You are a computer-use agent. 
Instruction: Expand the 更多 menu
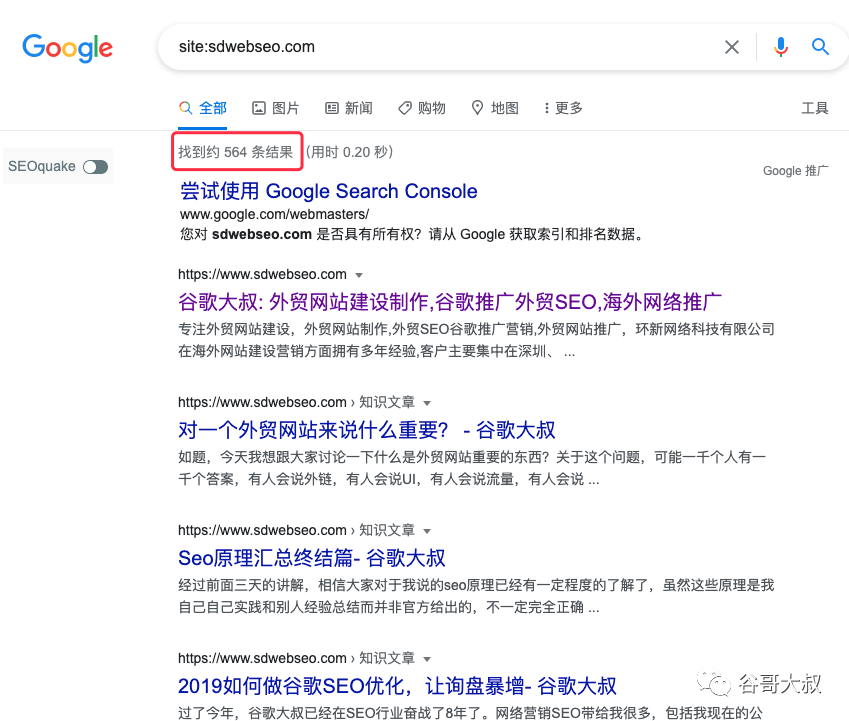point(563,108)
